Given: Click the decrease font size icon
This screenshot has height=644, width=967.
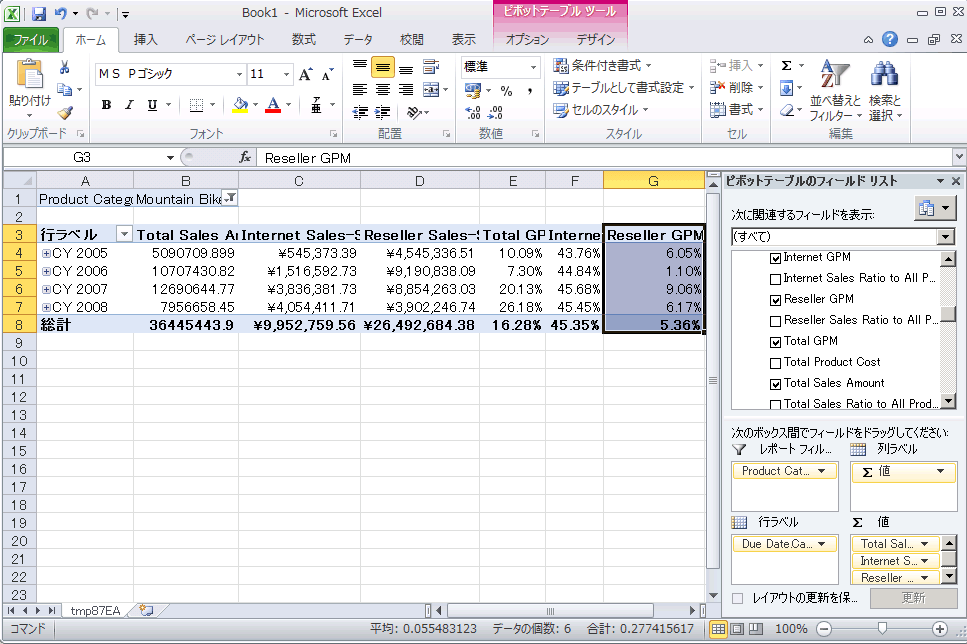Looking at the screenshot, I should coord(327,74).
